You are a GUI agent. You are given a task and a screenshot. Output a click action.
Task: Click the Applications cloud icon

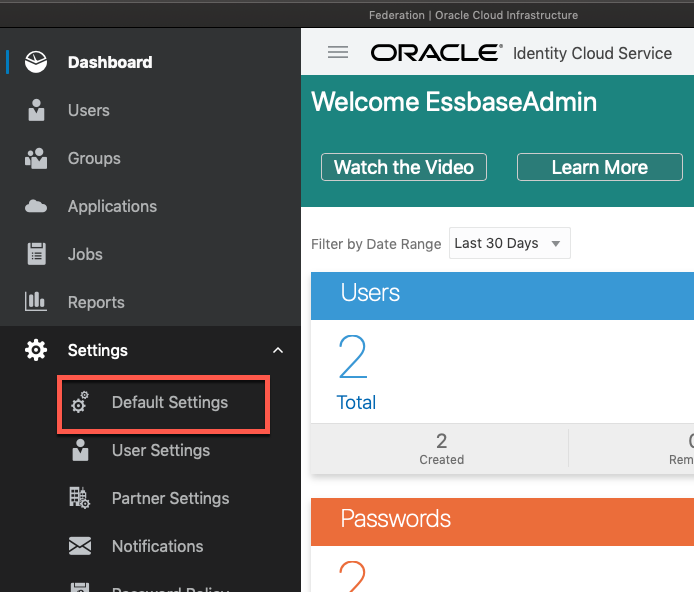click(36, 206)
